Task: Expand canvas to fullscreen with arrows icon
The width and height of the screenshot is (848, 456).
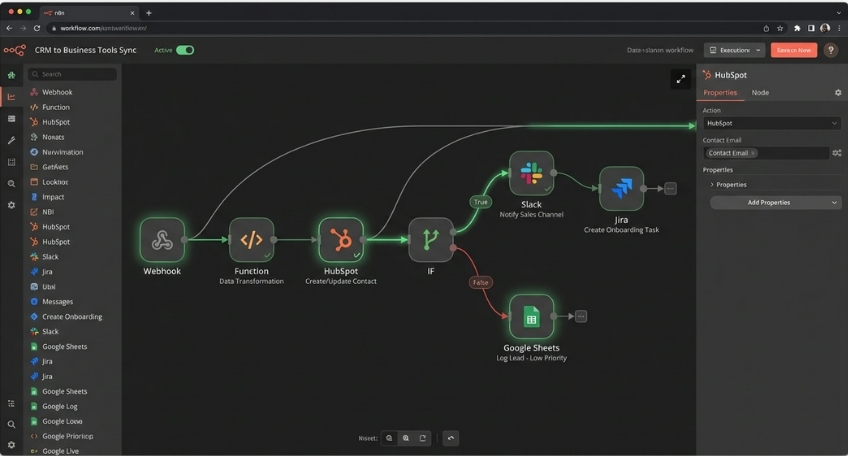Action: (x=680, y=79)
